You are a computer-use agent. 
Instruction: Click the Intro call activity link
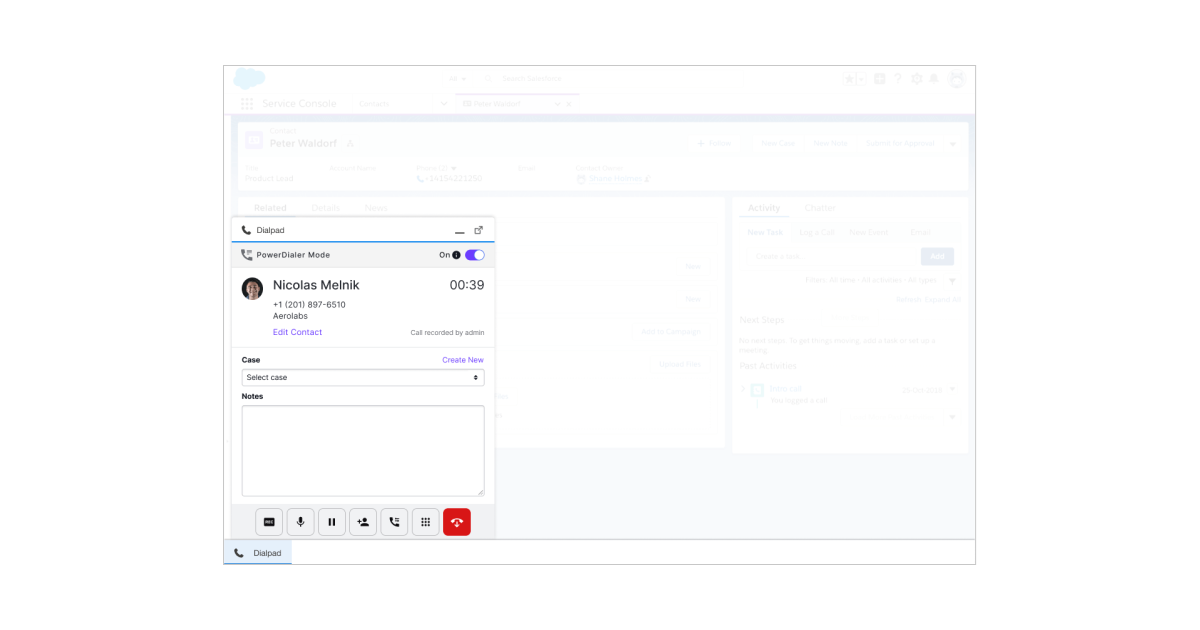(x=786, y=388)
